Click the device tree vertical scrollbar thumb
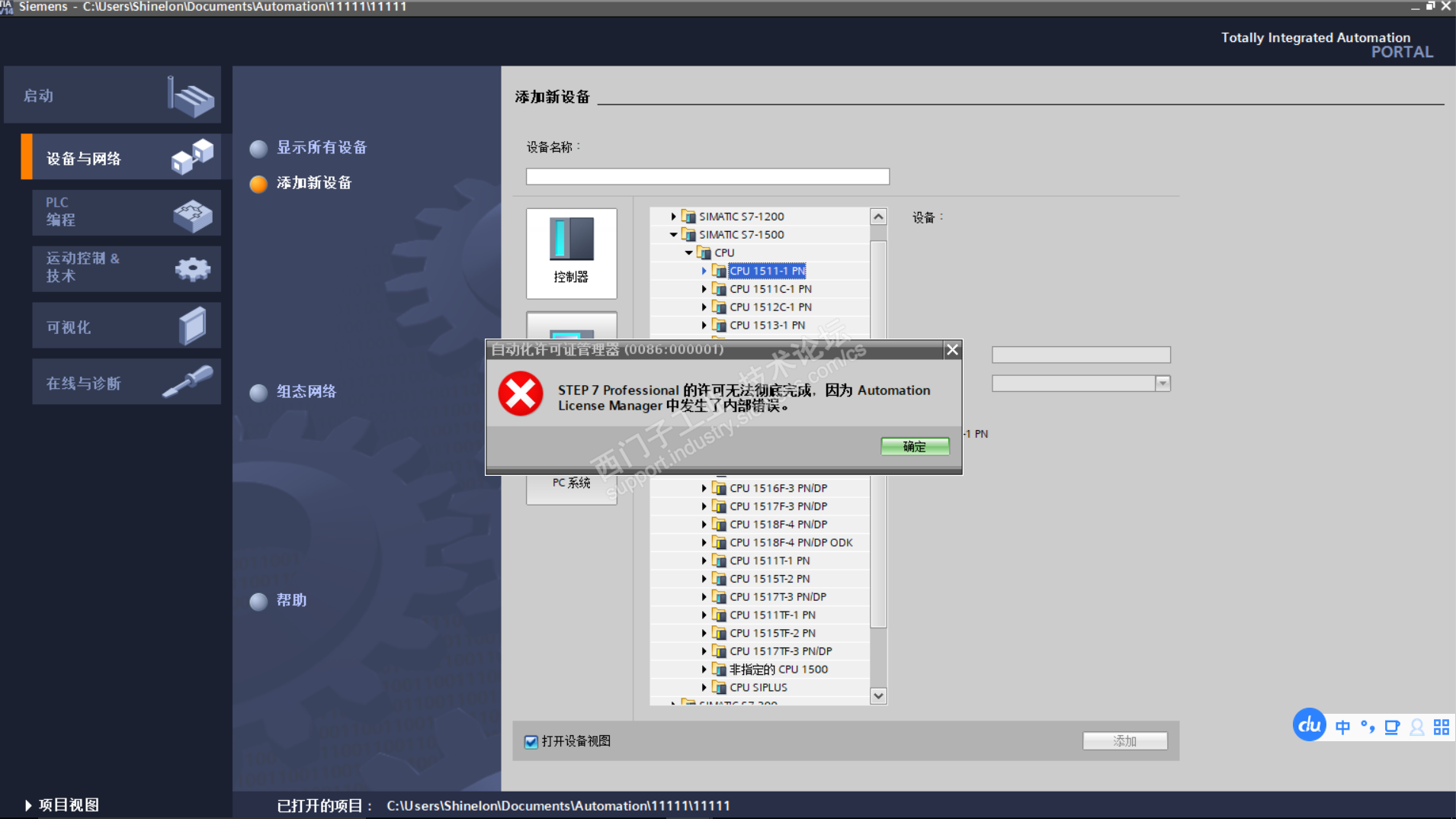Viewport: 1456px width, 819px height. pos(878,434)
